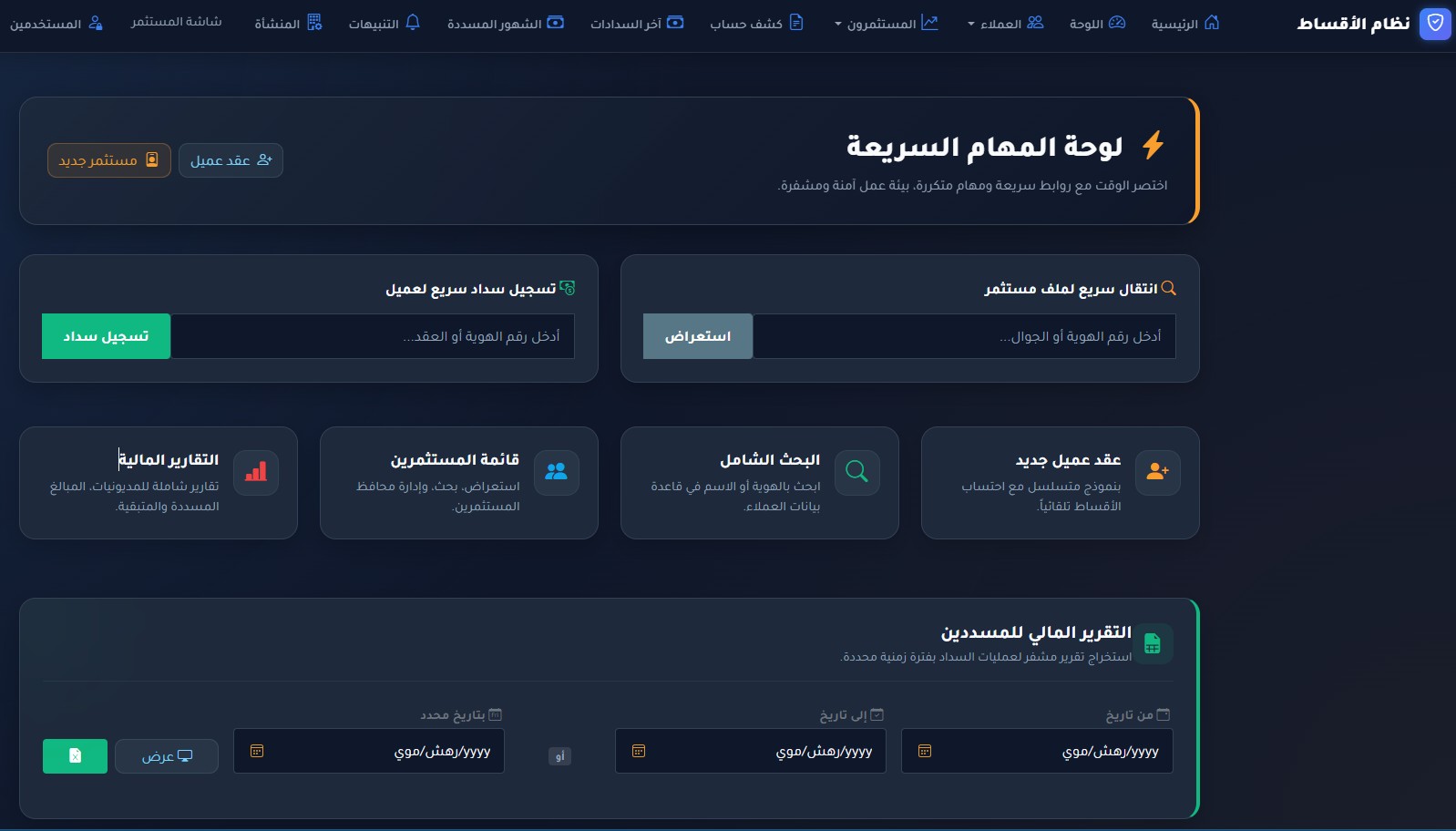
Task: Click the building icon in المنشأة
Action: (x=314, y=22)
